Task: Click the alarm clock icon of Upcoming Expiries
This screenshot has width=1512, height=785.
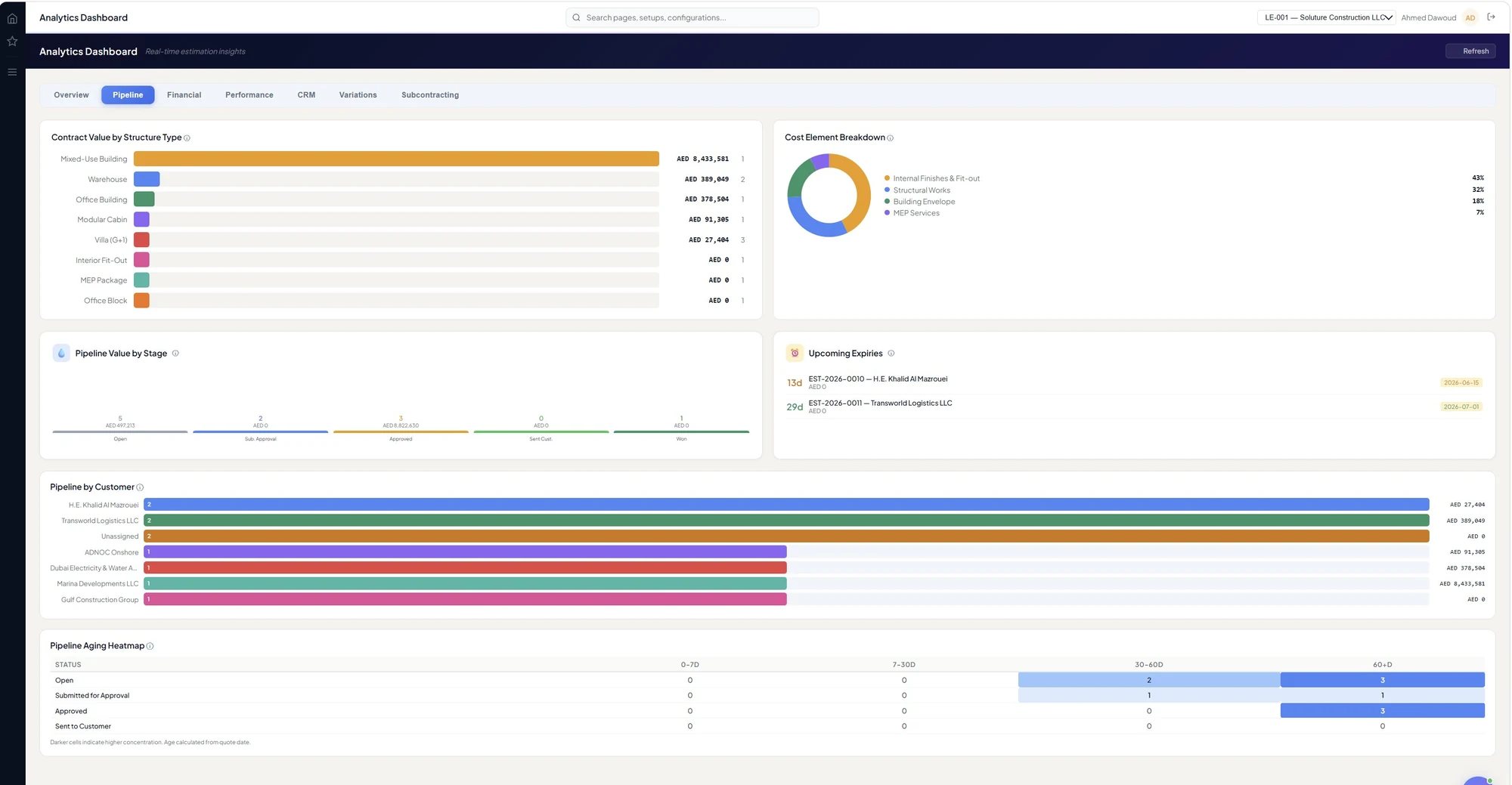Action: pyautogui.click(x=795, y=353)
